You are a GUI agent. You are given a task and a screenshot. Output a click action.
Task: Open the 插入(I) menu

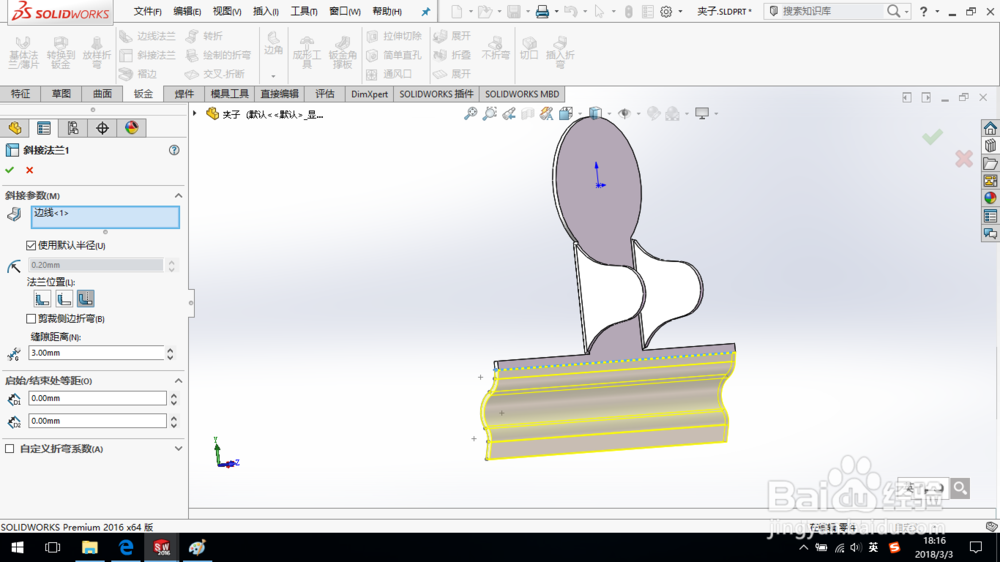265,11
